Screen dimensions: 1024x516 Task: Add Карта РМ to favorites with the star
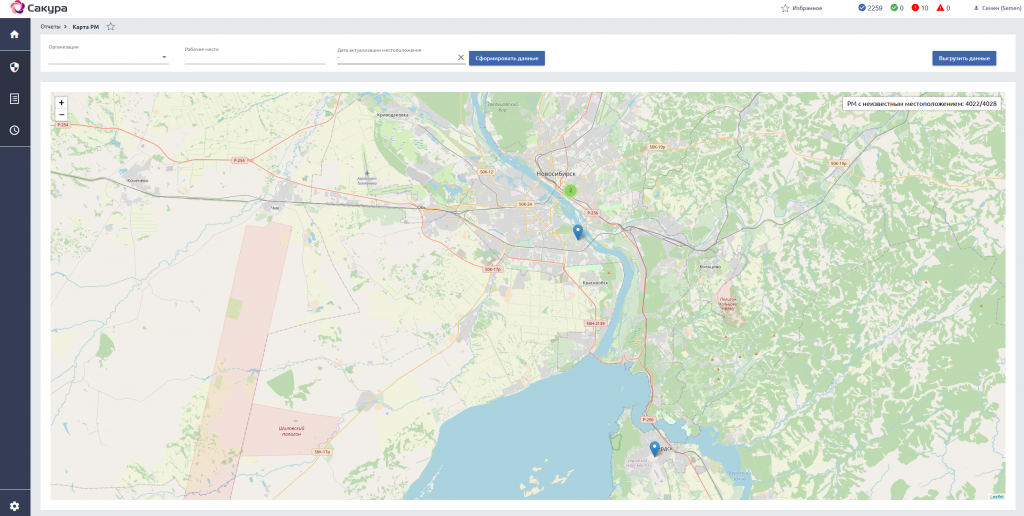tap(110, 27)
